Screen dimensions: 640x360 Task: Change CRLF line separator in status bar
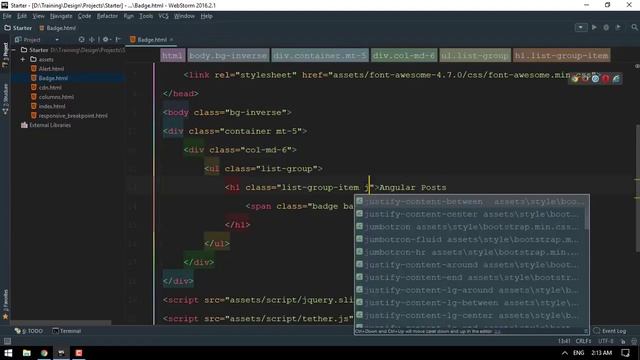click(x=583, y=341)
